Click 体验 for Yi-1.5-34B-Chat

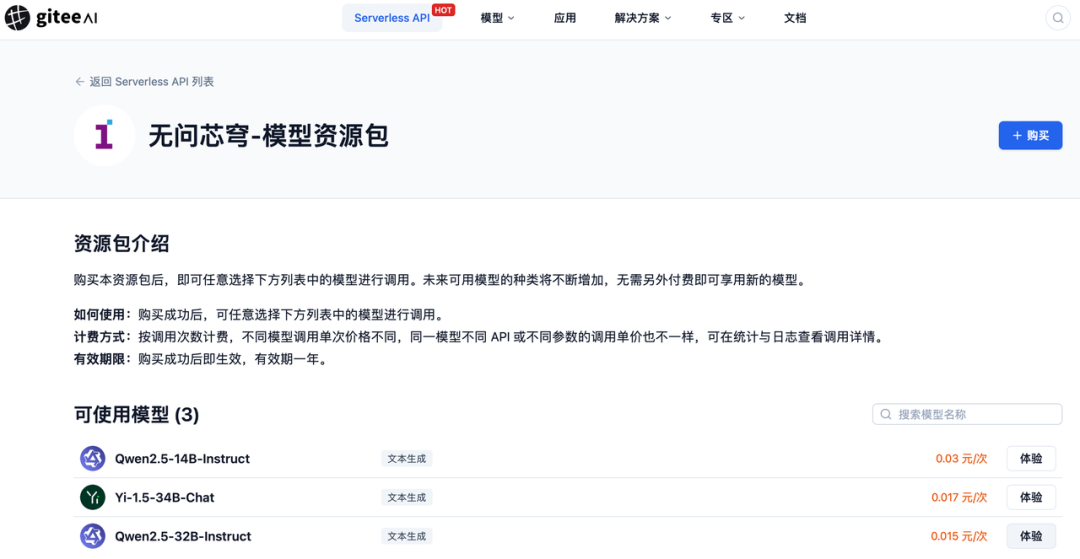(1031, 497)
